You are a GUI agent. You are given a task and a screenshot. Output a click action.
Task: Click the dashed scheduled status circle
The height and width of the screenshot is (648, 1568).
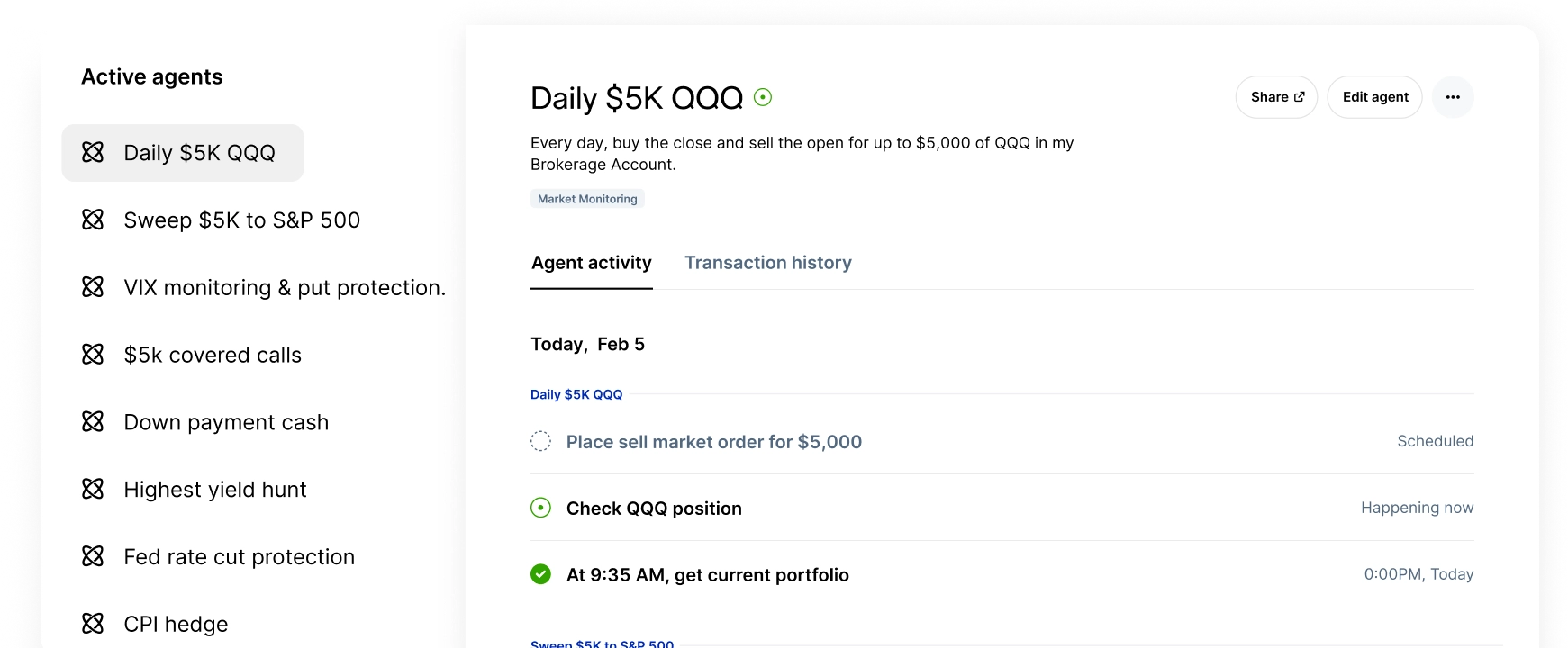pyautogui.click(x=540, y=441)
